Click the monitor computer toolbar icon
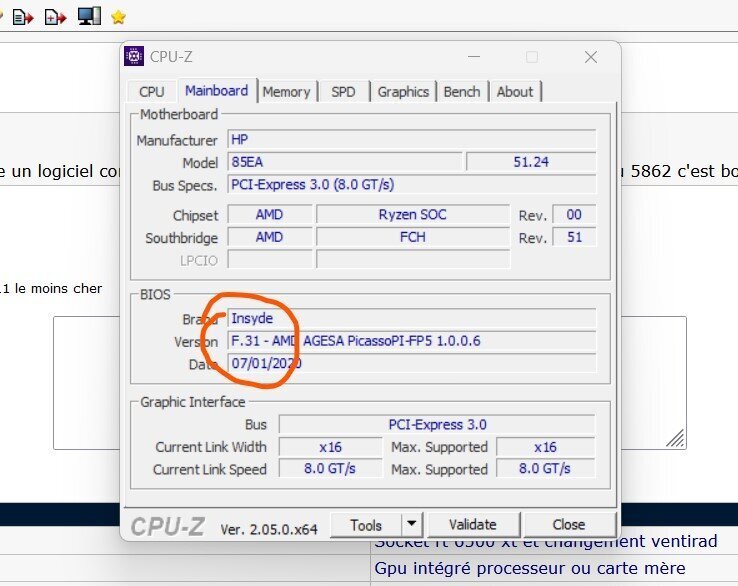The height and width of the screenshot is (586, 738). point(89,16)
